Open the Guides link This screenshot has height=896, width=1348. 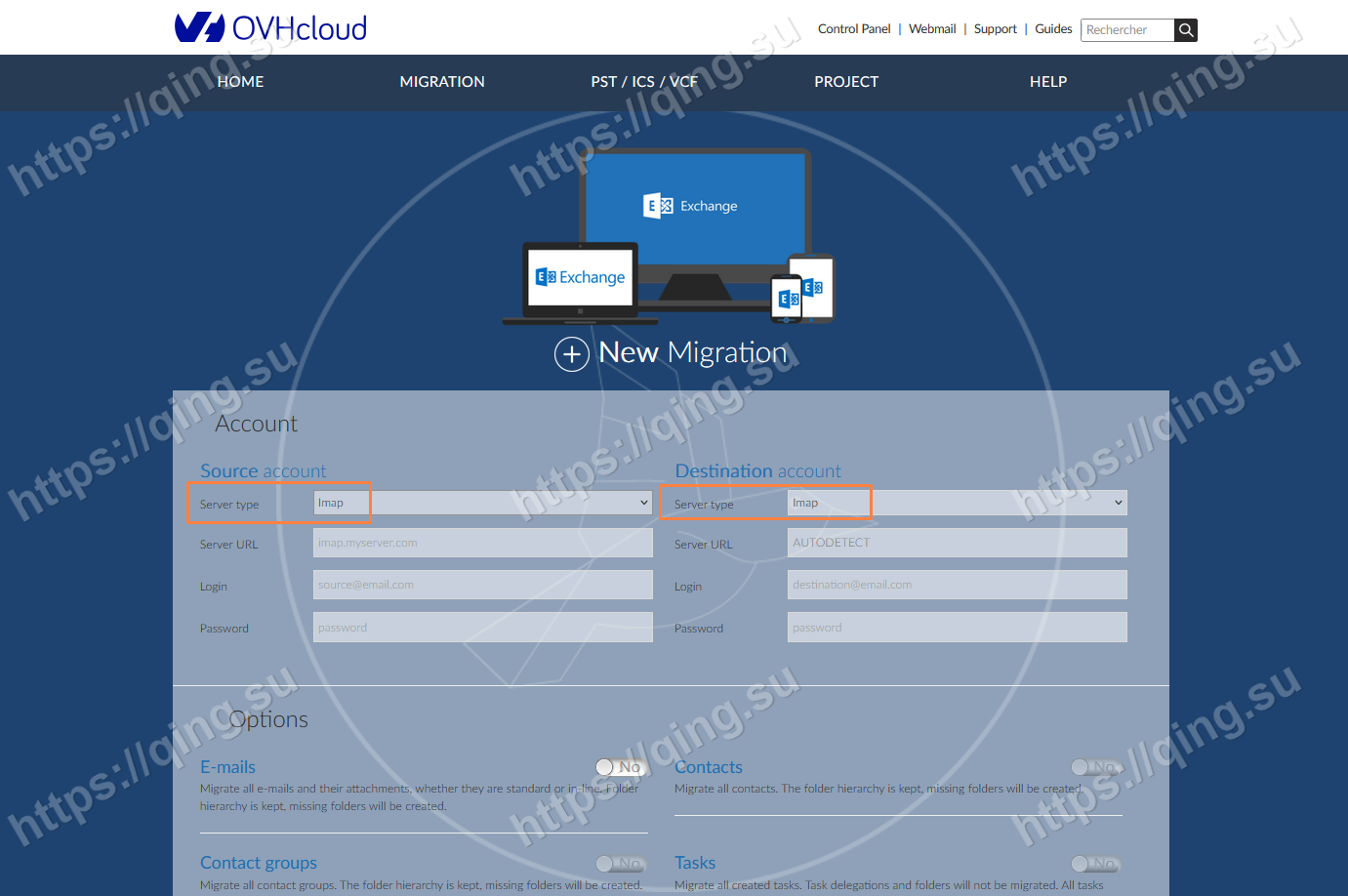(1053, 29)
